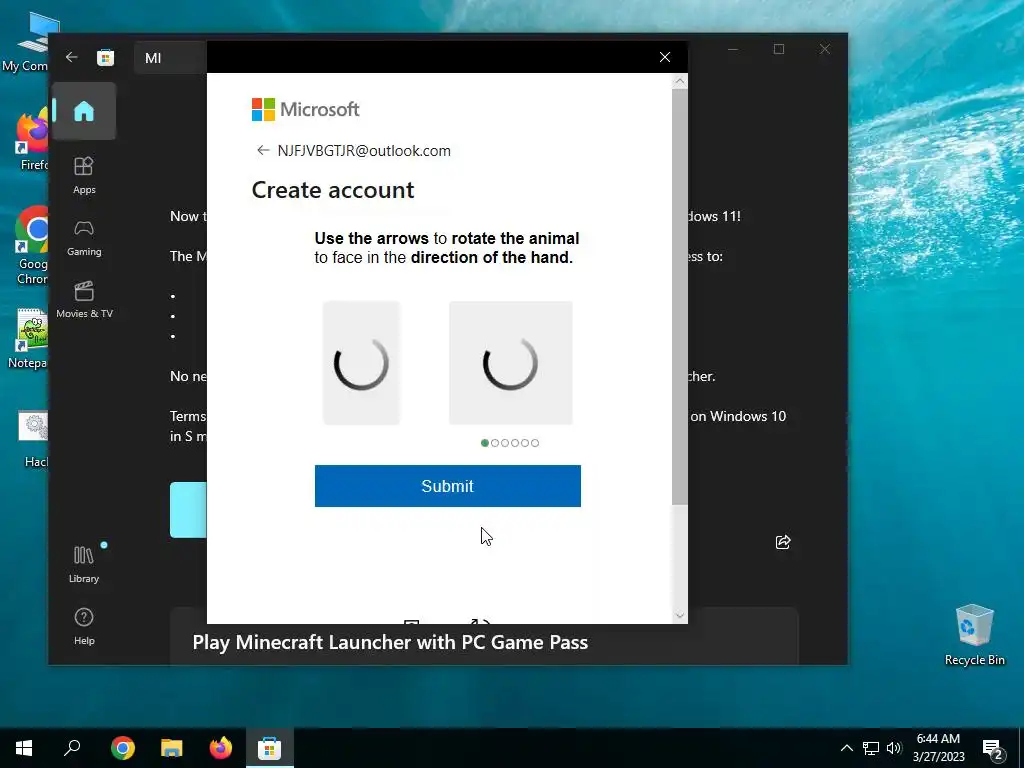Click the green first progress dot

click(x=485, y=443)
